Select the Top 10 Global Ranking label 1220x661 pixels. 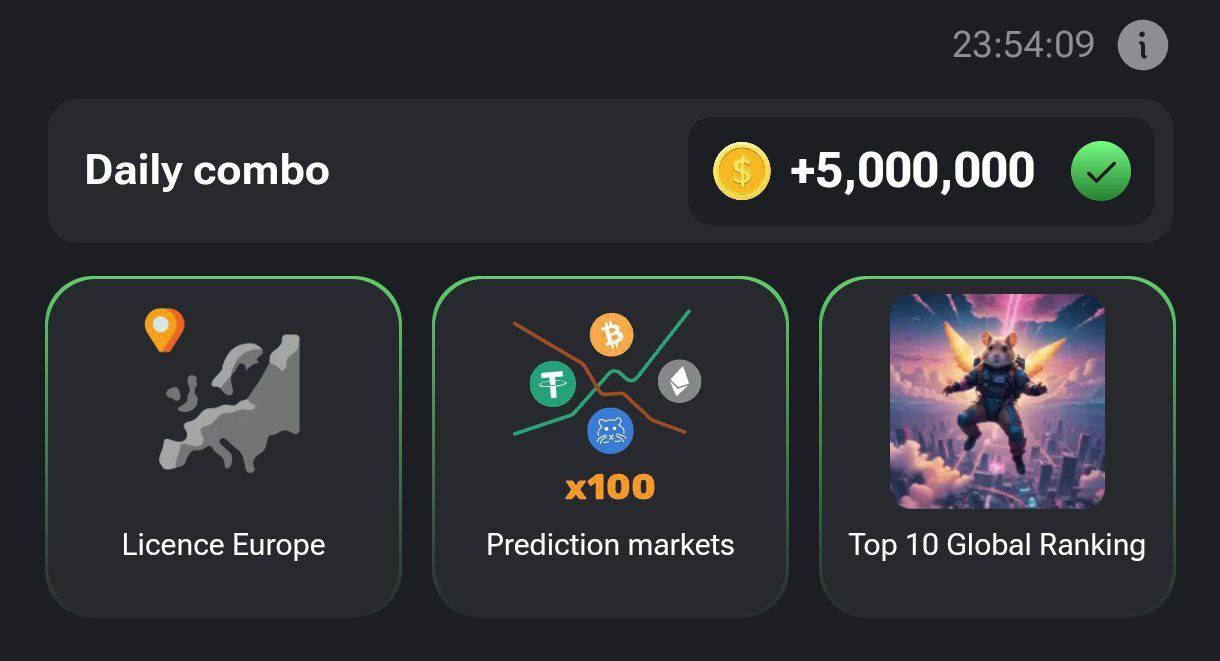[x=997, y=545]
